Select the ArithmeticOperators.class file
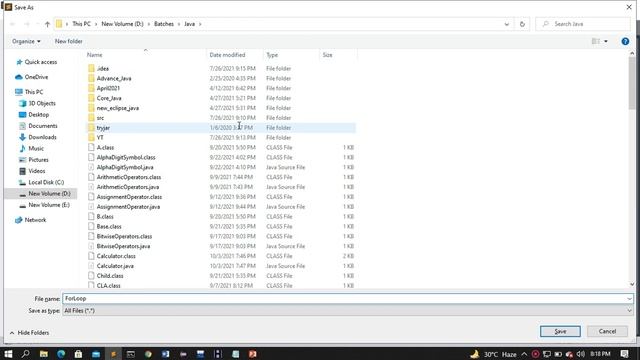The height and width of the screenshot is (360, 640). pos(129,177)
